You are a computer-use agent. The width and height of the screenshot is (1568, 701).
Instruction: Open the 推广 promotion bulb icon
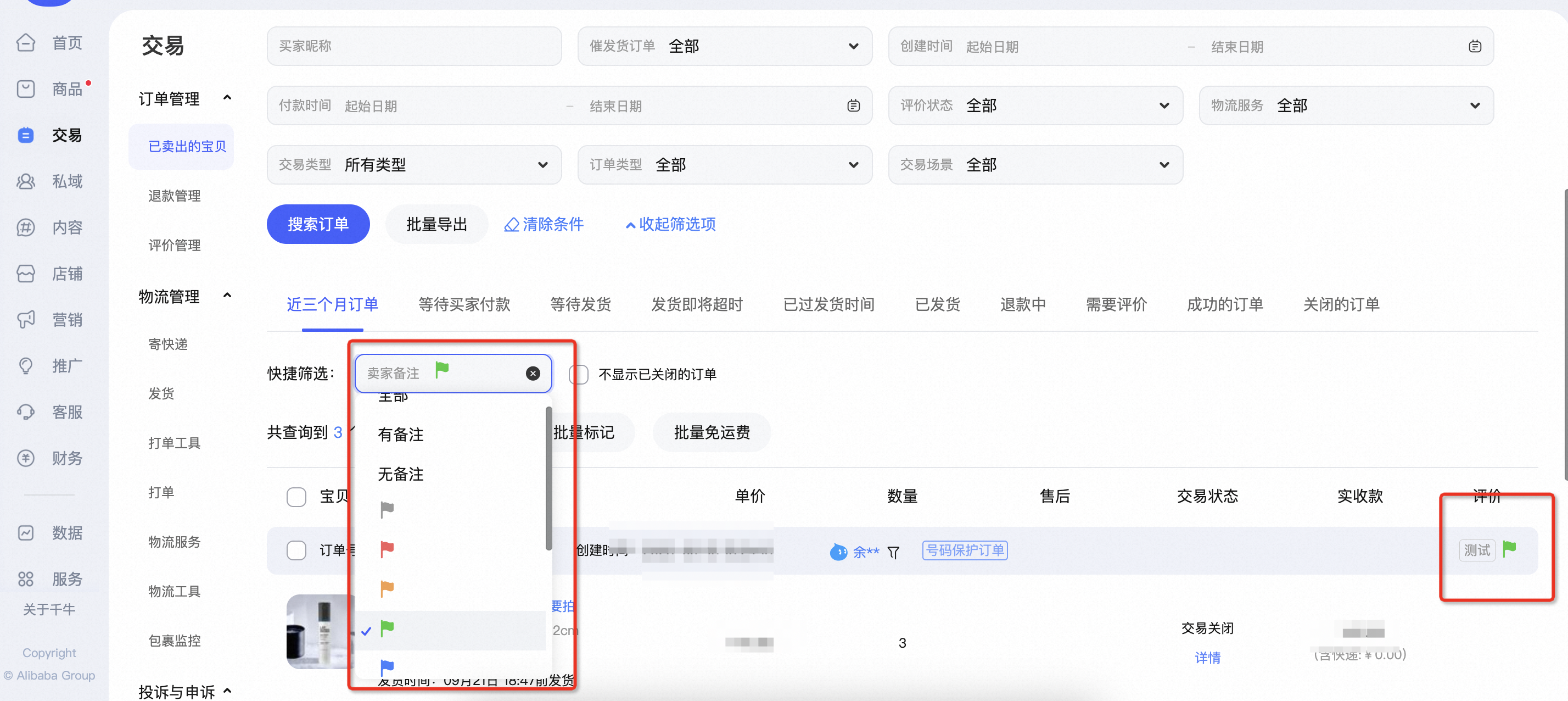[26, 366]
